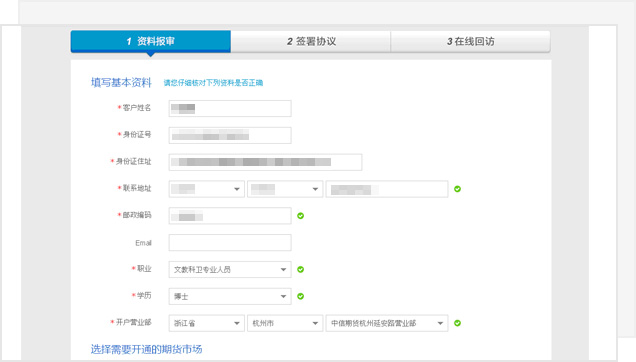636x362 pixels.
Task: Open the 职业 dropdown showing 文教科卫专业人员
Action: (x=230, y=269)
